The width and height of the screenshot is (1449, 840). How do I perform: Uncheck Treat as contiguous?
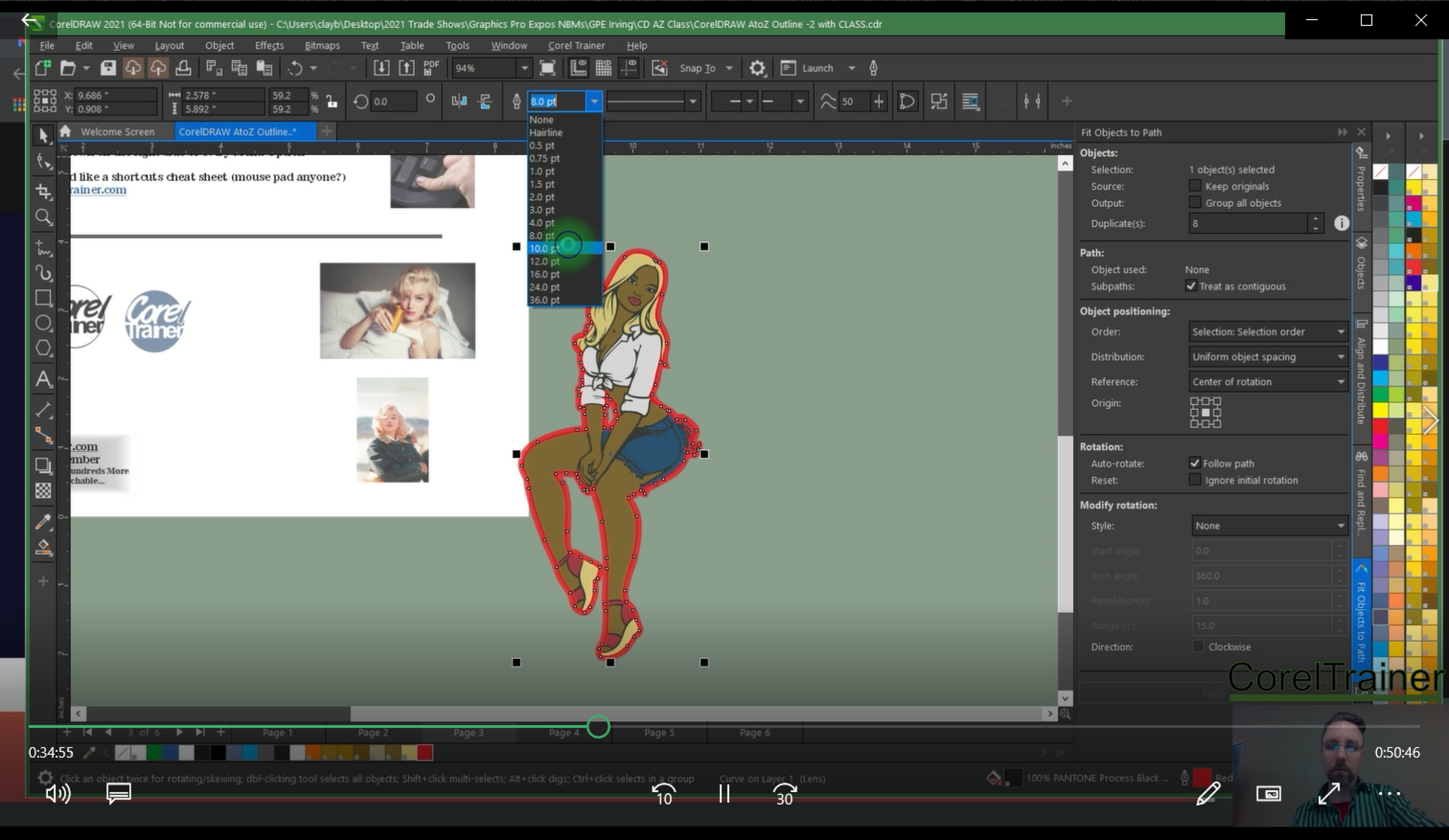coord(1191,286)
